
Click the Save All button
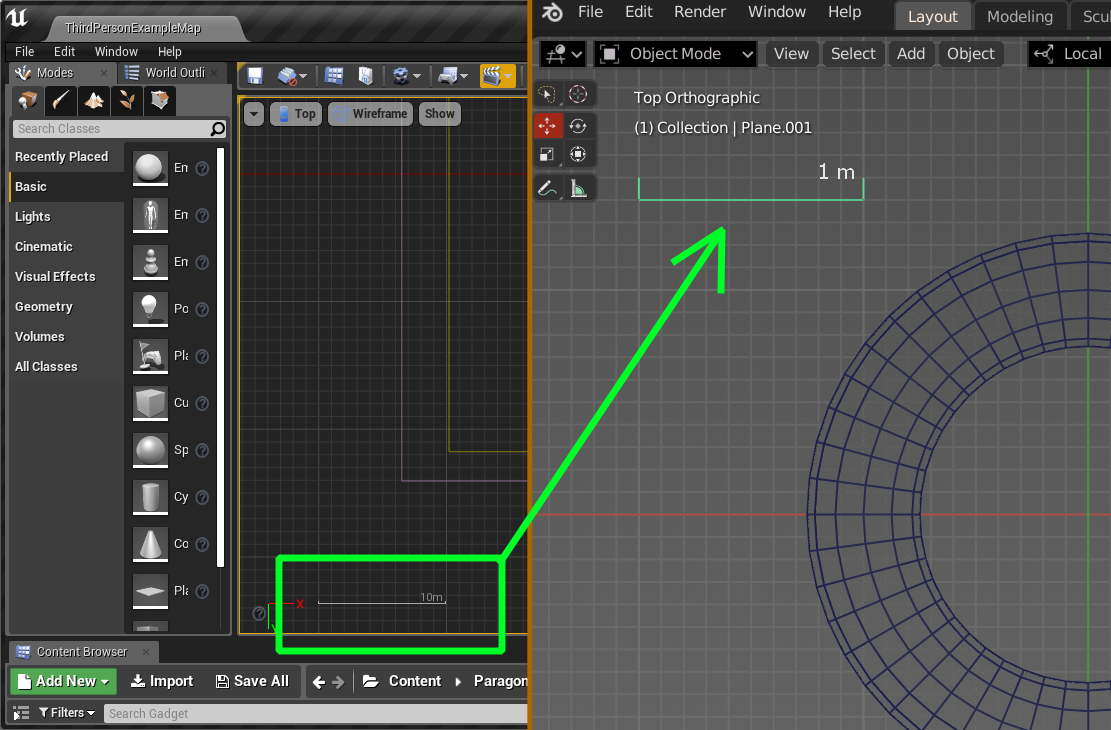click(x=252, y=681)
